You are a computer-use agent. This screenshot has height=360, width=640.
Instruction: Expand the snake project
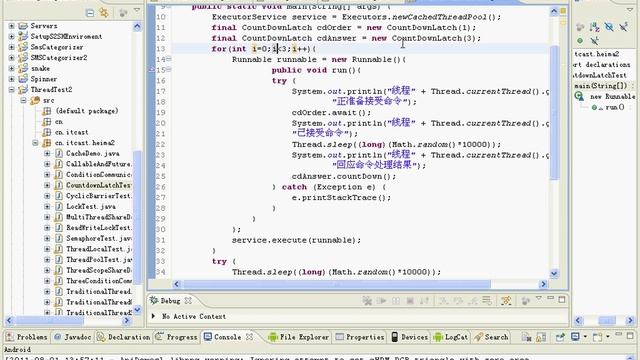pyautogui.click(x=11, y=68)
